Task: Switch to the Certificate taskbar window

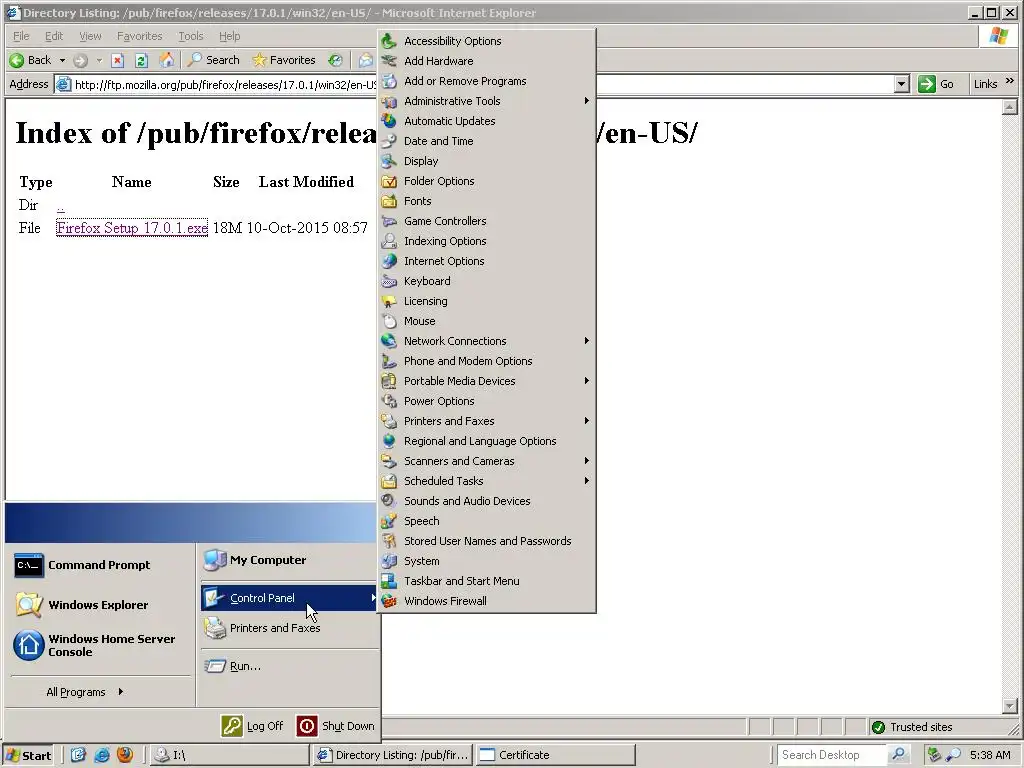Action: coord(555,755)
